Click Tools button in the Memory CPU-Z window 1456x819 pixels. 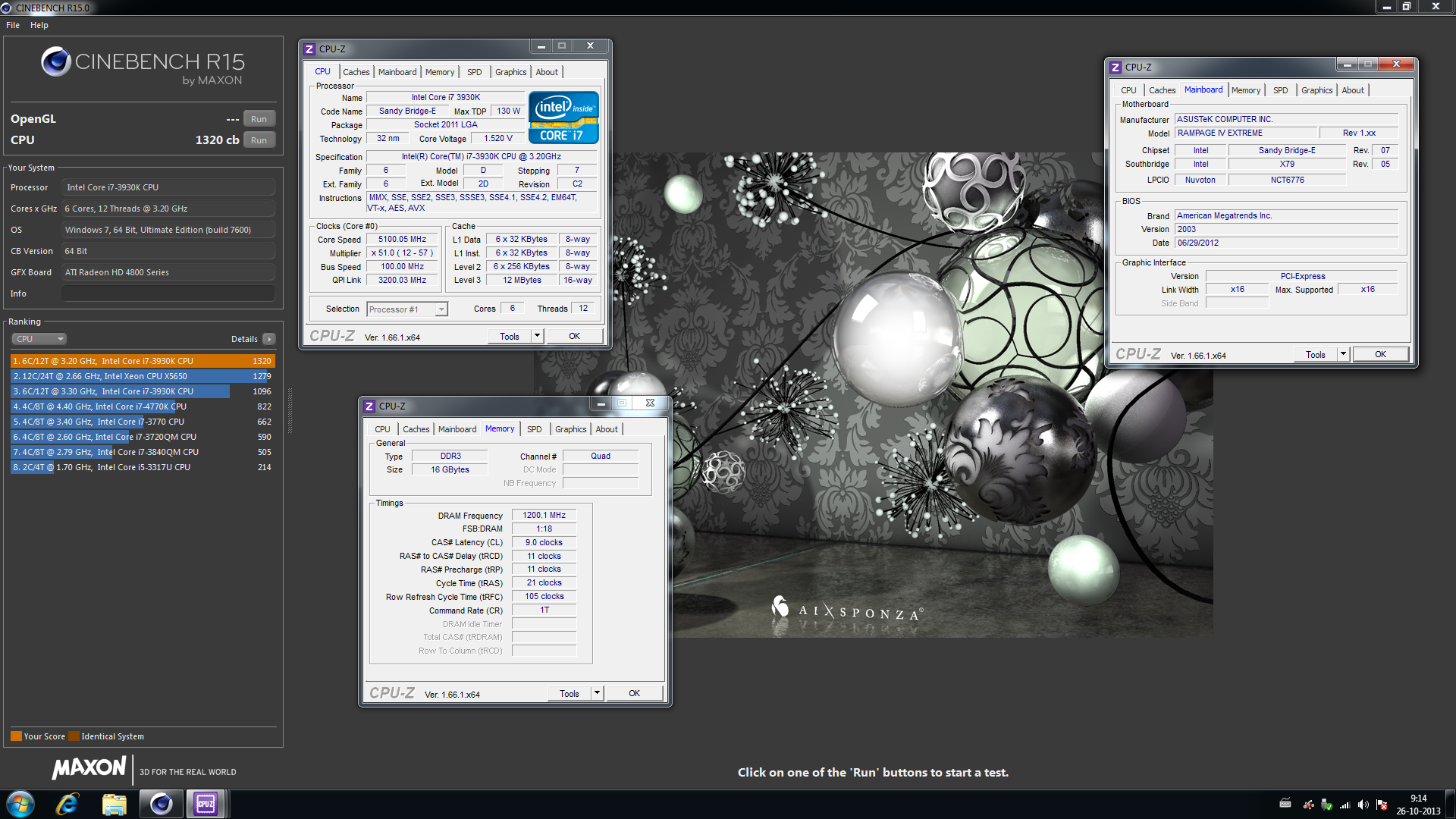570,693
